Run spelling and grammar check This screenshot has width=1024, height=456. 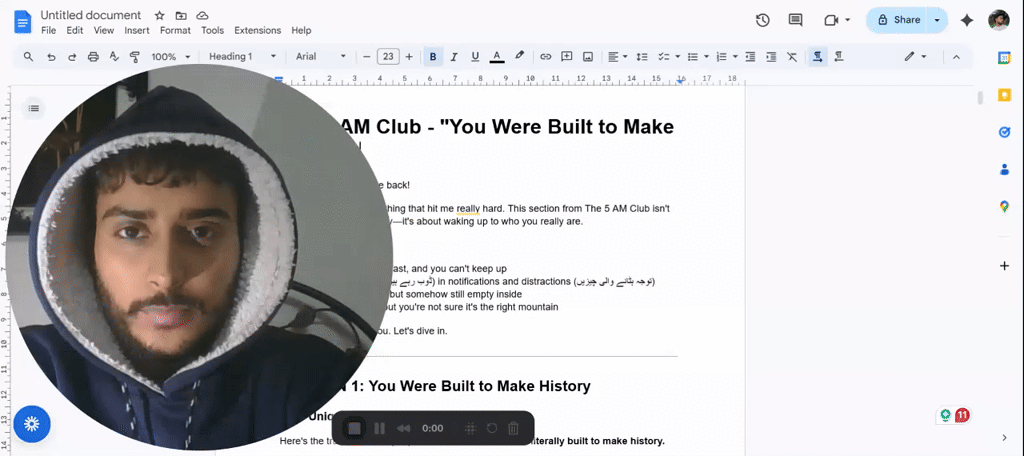point(114,57)
